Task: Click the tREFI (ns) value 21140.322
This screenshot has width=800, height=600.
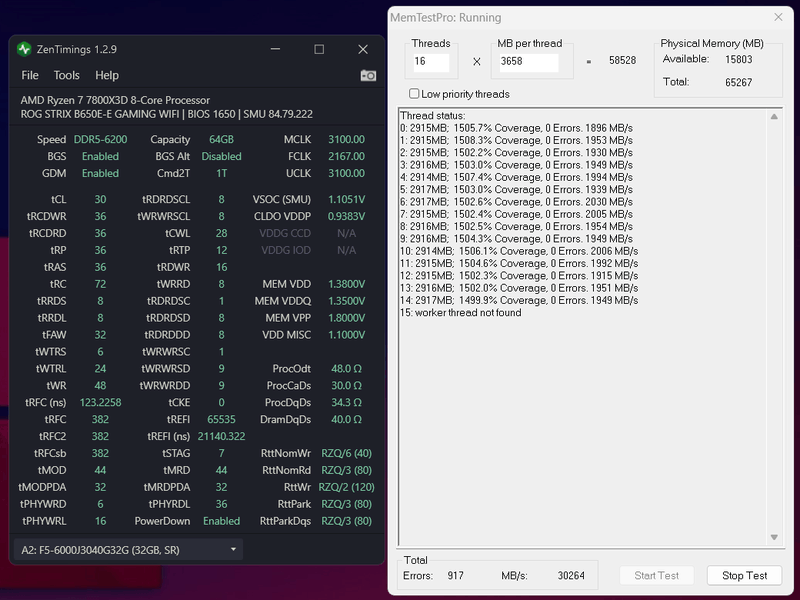Action: 221,436
